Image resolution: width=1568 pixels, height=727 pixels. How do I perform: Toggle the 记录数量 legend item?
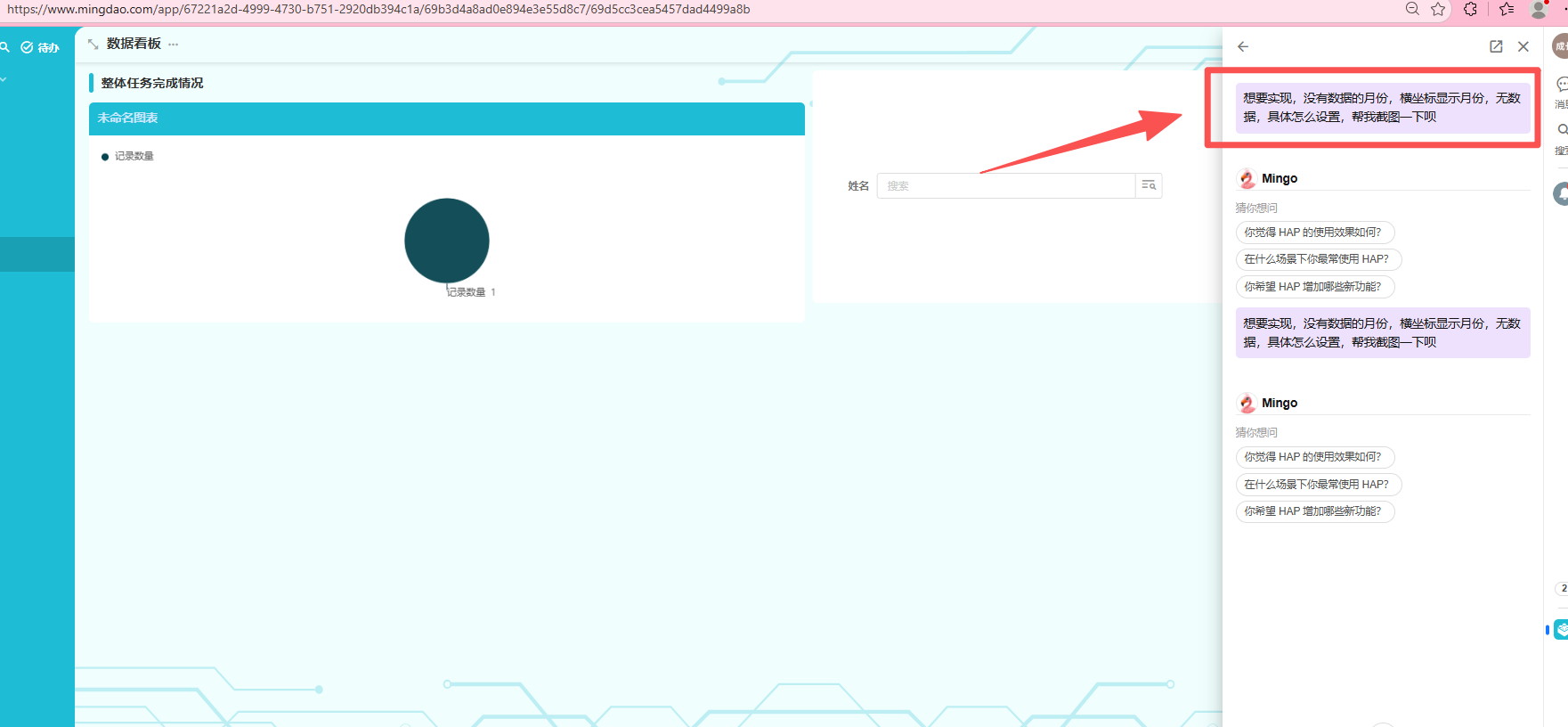pos(127,156)
